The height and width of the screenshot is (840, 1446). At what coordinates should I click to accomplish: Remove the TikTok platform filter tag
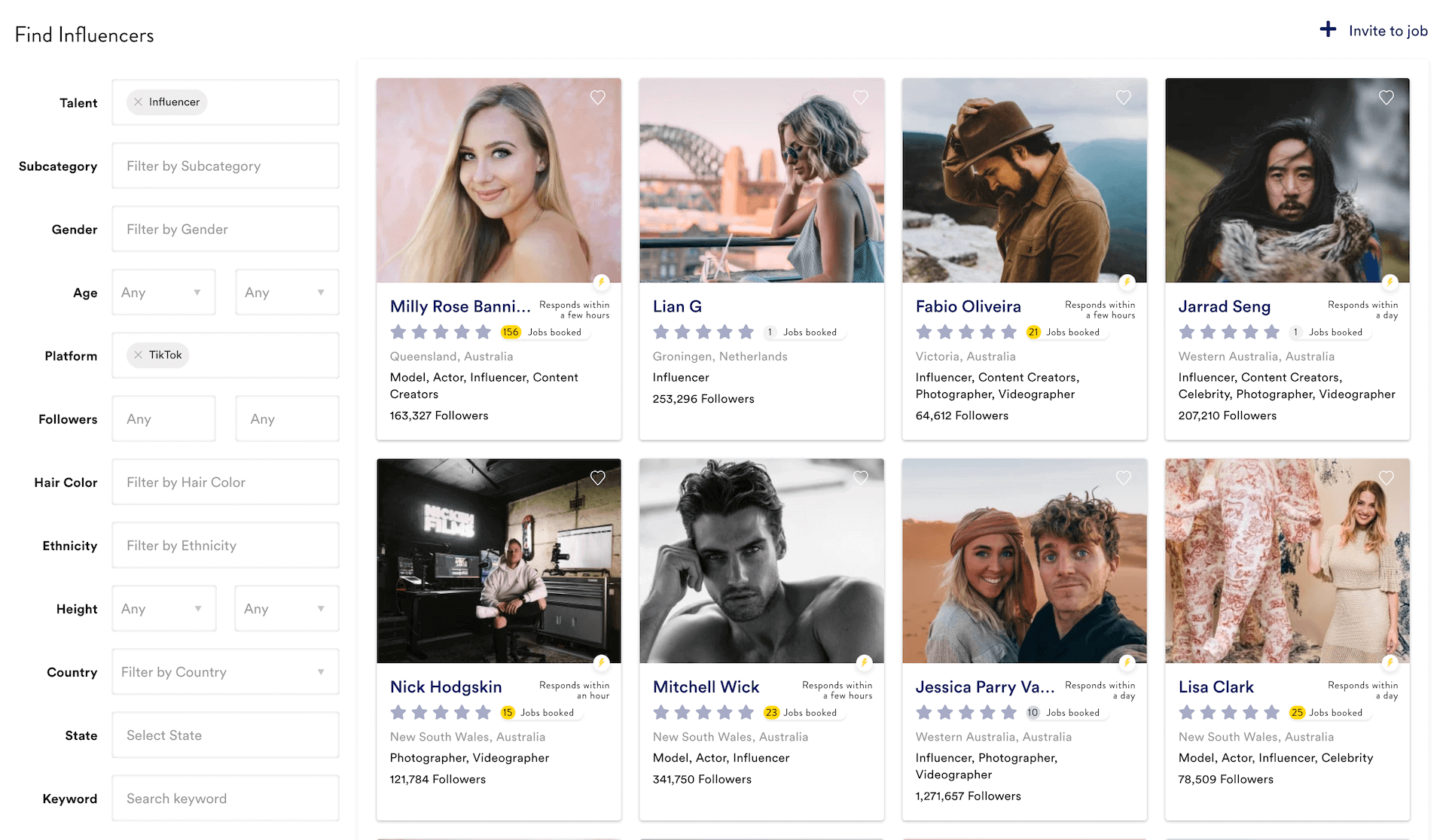[138, 355]
